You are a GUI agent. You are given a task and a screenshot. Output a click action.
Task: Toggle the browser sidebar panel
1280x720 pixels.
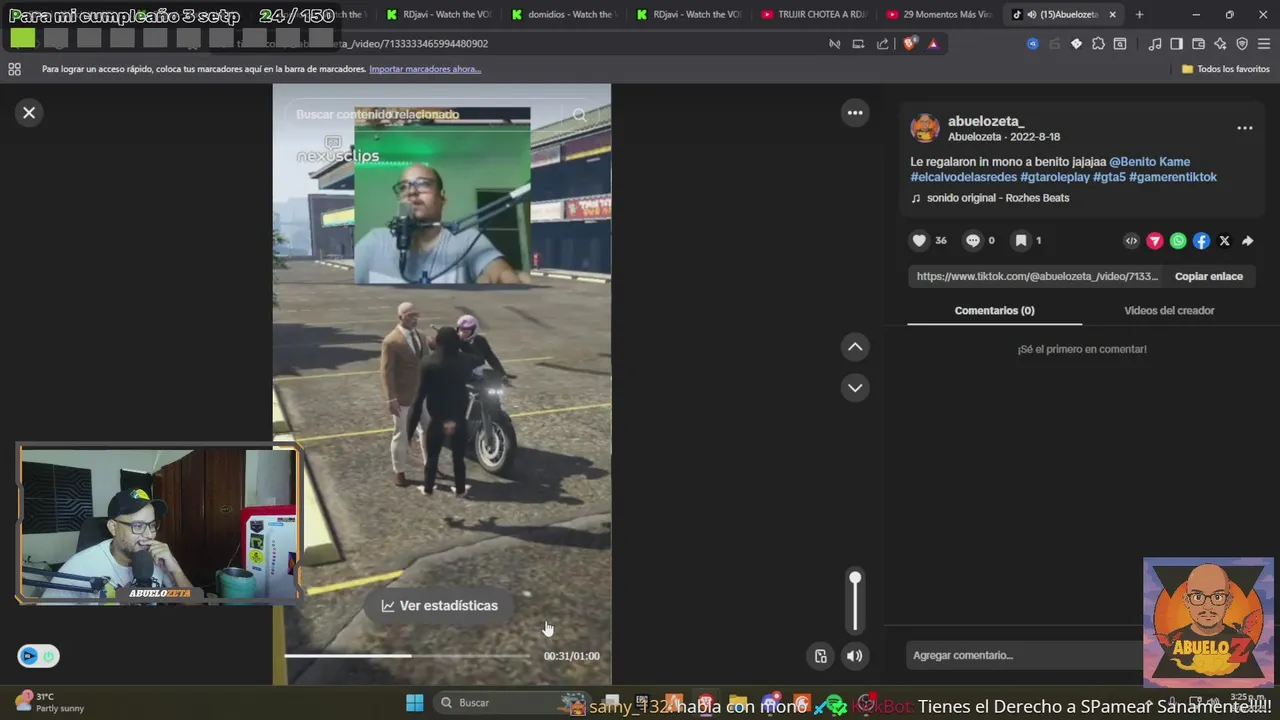1176,44
